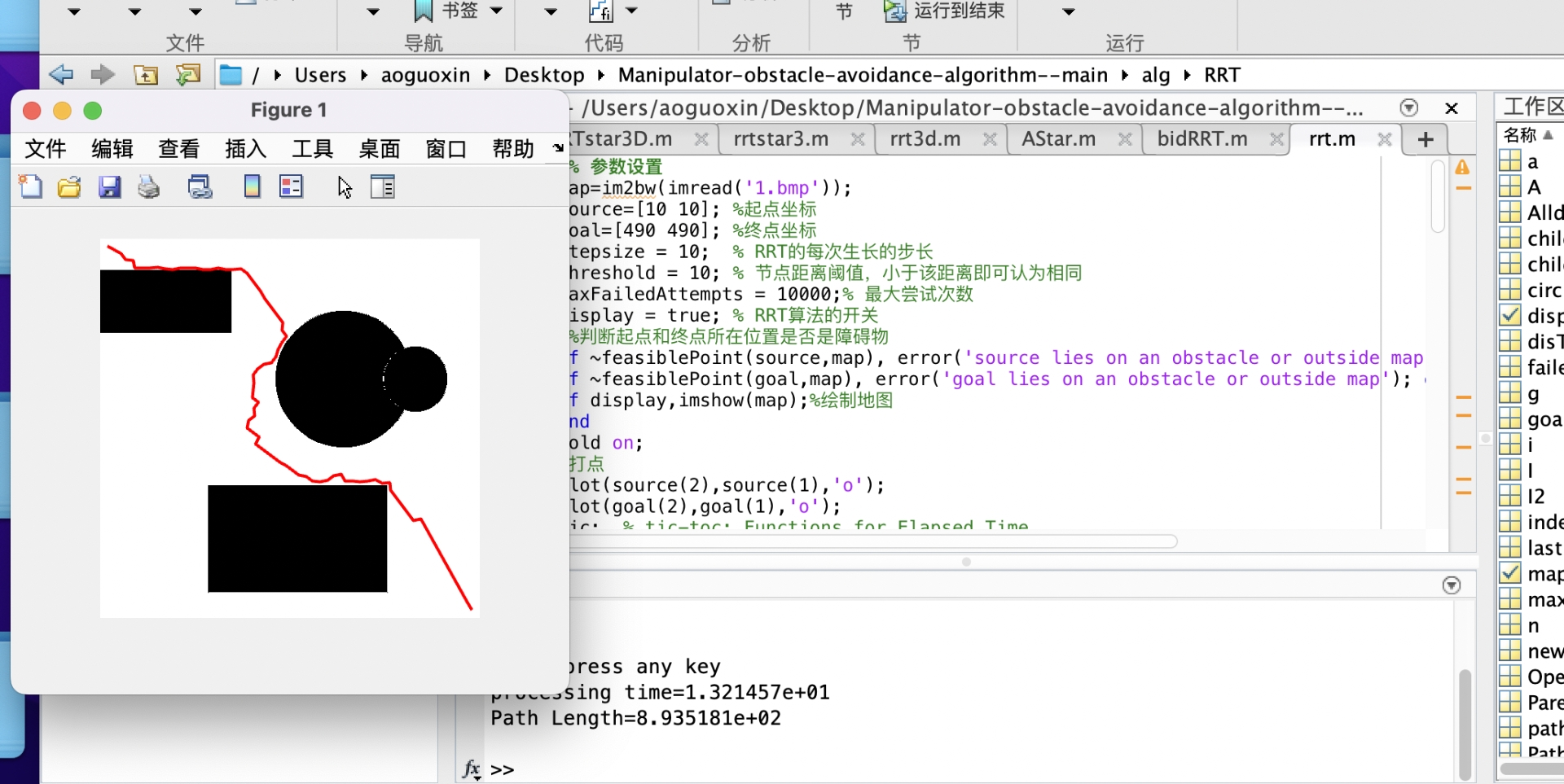The width and height of the screenshot is (1564, 784).
Task: Navigate to the Desktop folder in the path
Action: point(544,75)
